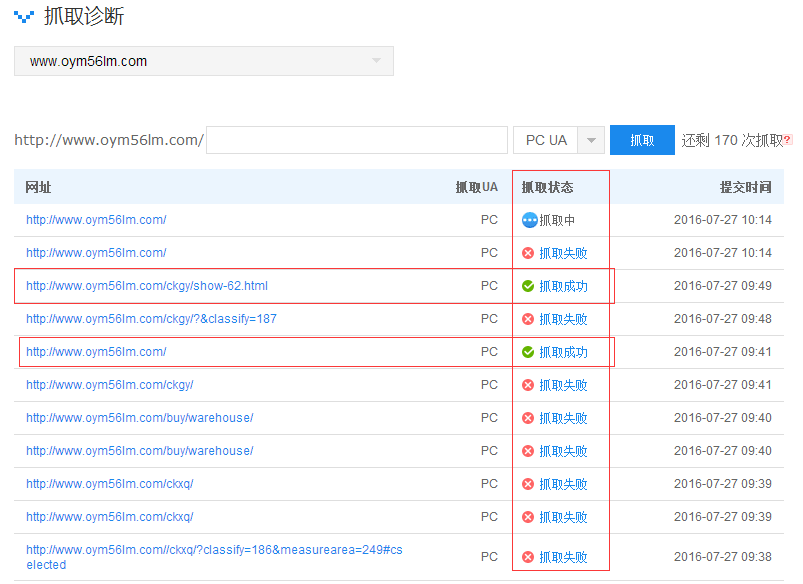Expand the PC UA dropdown arrow

(592, 141)
